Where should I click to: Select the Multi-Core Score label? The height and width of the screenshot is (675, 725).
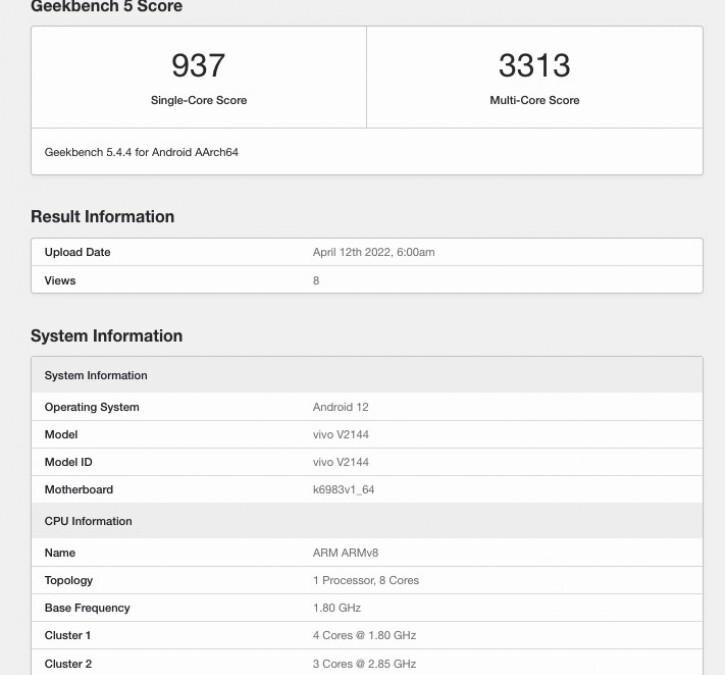tap(534, 100)
